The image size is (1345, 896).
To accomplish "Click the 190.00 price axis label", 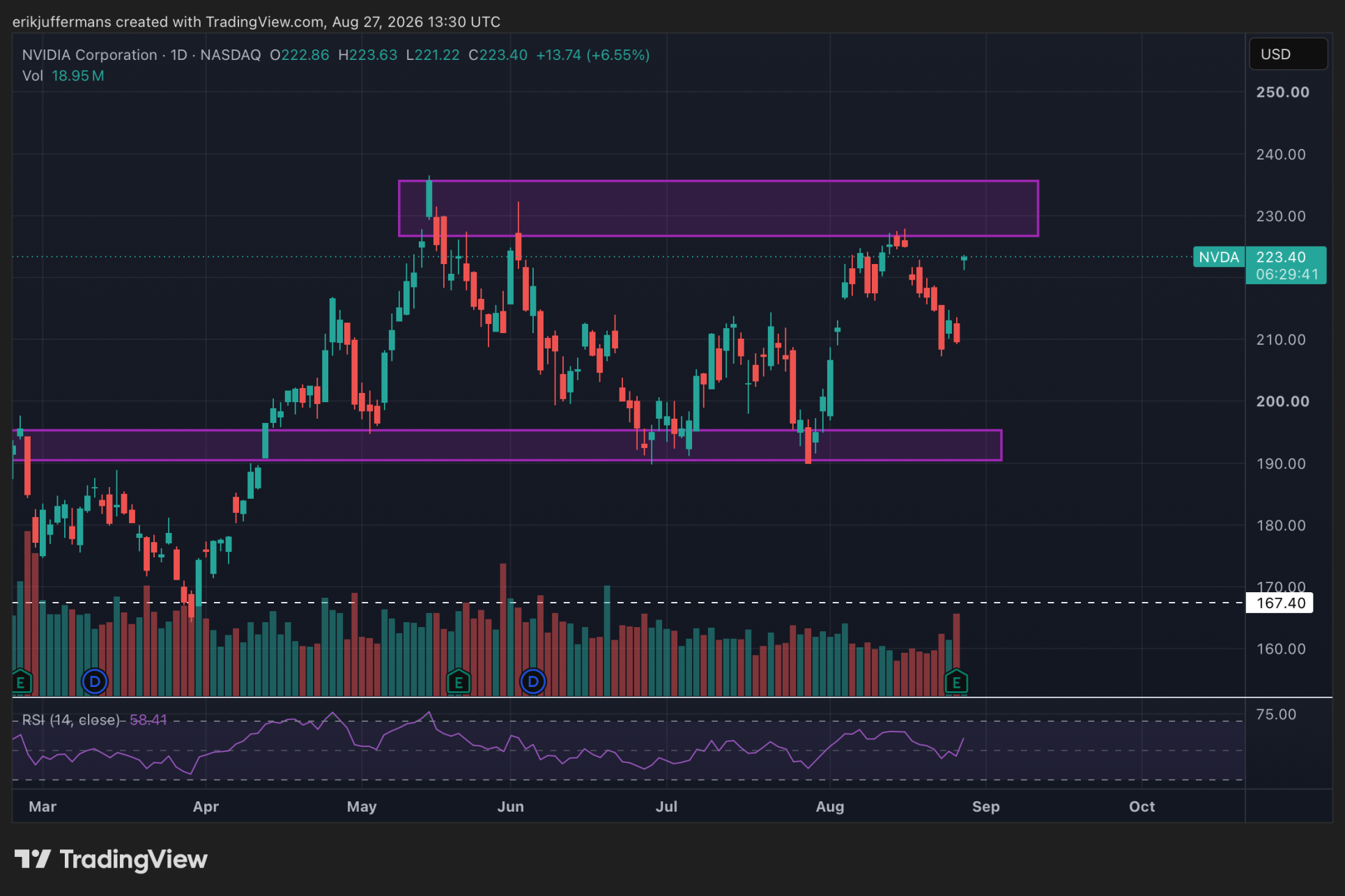I will pos(1281,463).
